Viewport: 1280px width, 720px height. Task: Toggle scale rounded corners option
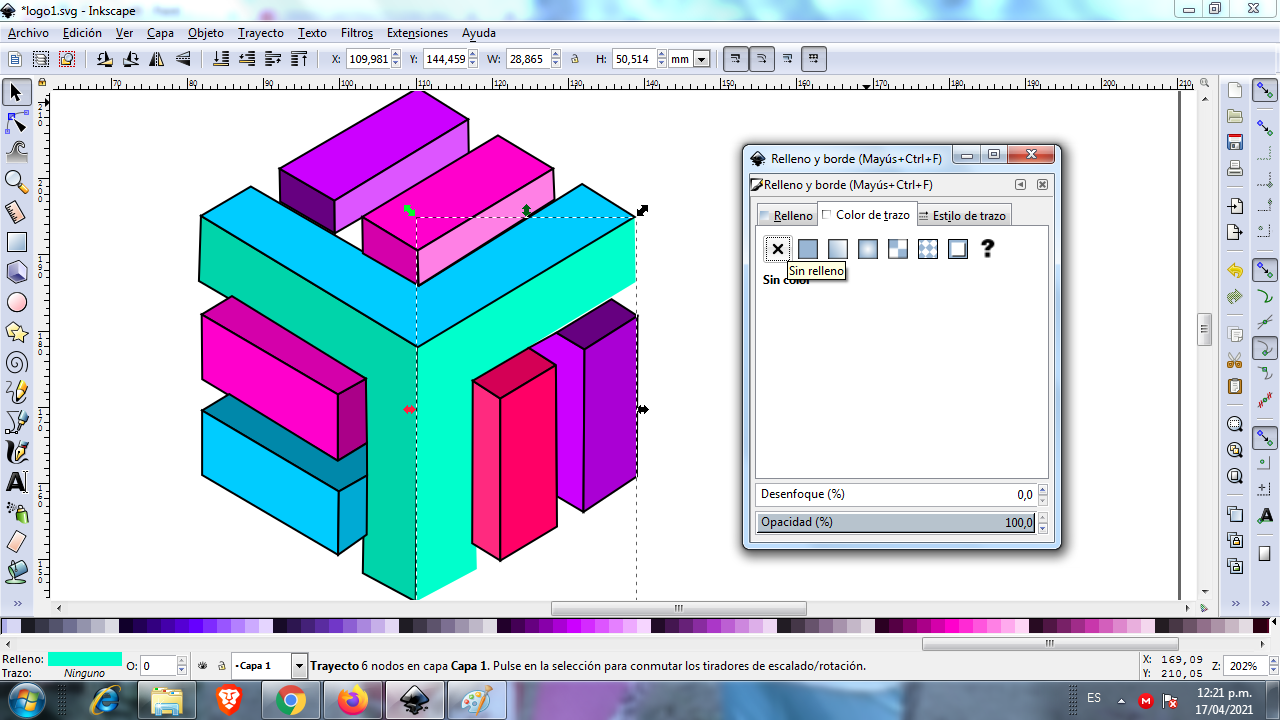tap(762, 59)
